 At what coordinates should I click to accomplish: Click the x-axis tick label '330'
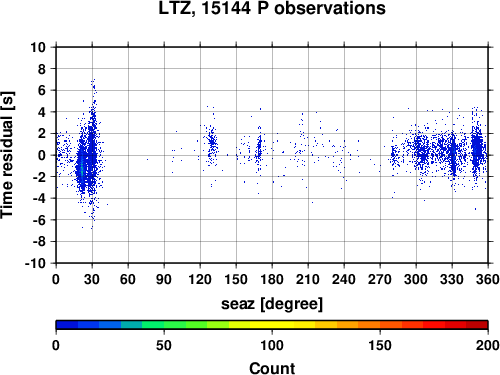click(452, 279)
